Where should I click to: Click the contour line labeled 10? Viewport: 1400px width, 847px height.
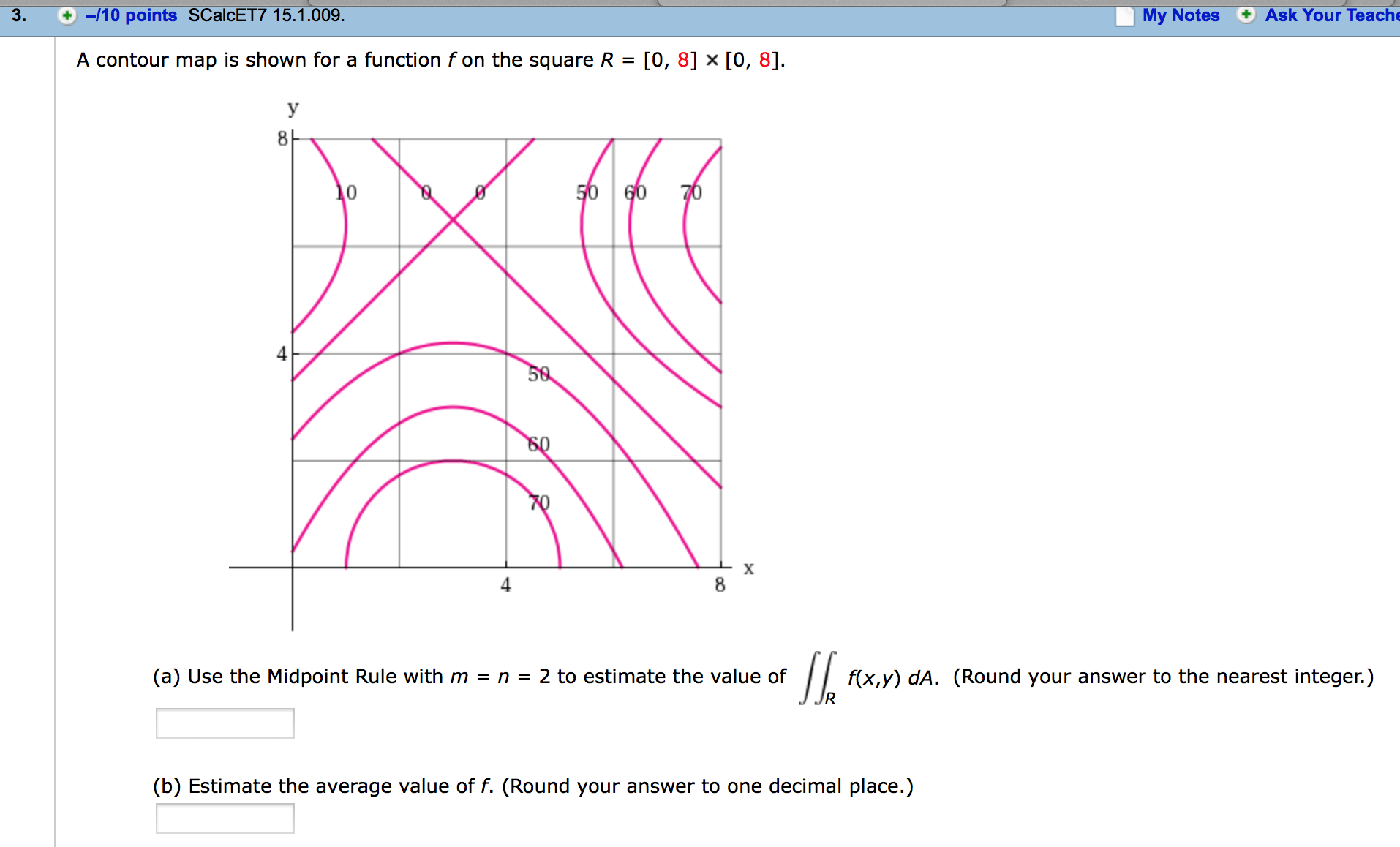tap(345, 193)
